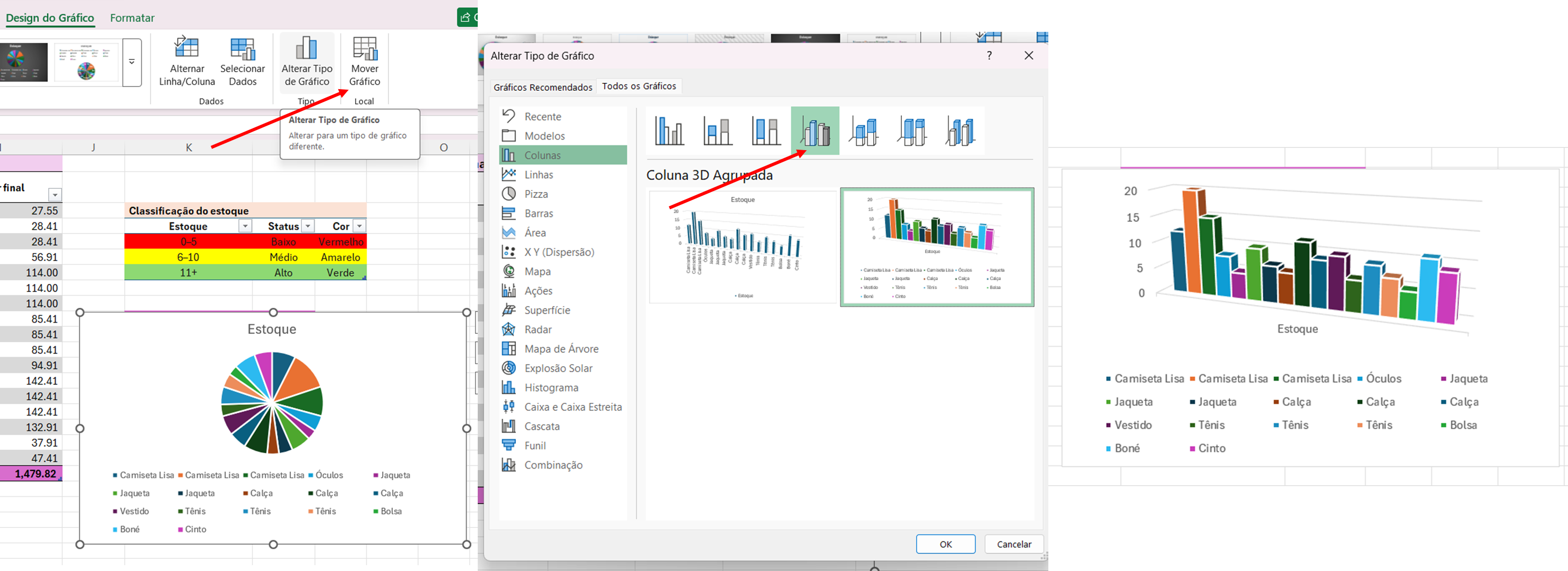Choose Histograma chart category
This screenshot has height=571, width=1568.
tap(563, 388)
